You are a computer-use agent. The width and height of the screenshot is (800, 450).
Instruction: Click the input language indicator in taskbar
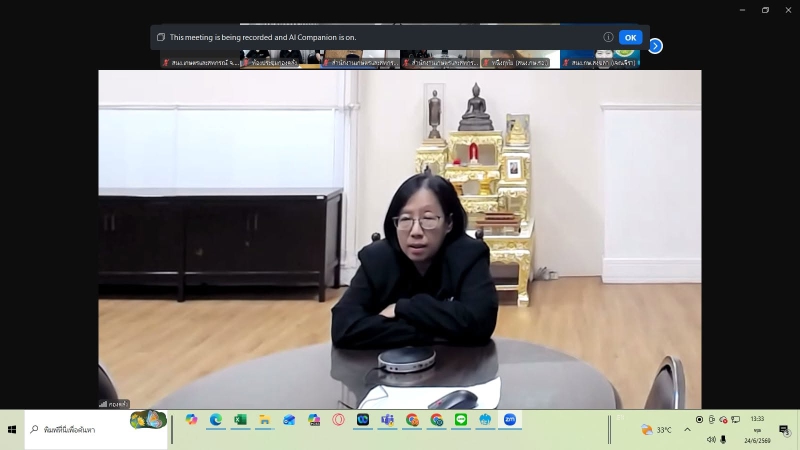620,418
